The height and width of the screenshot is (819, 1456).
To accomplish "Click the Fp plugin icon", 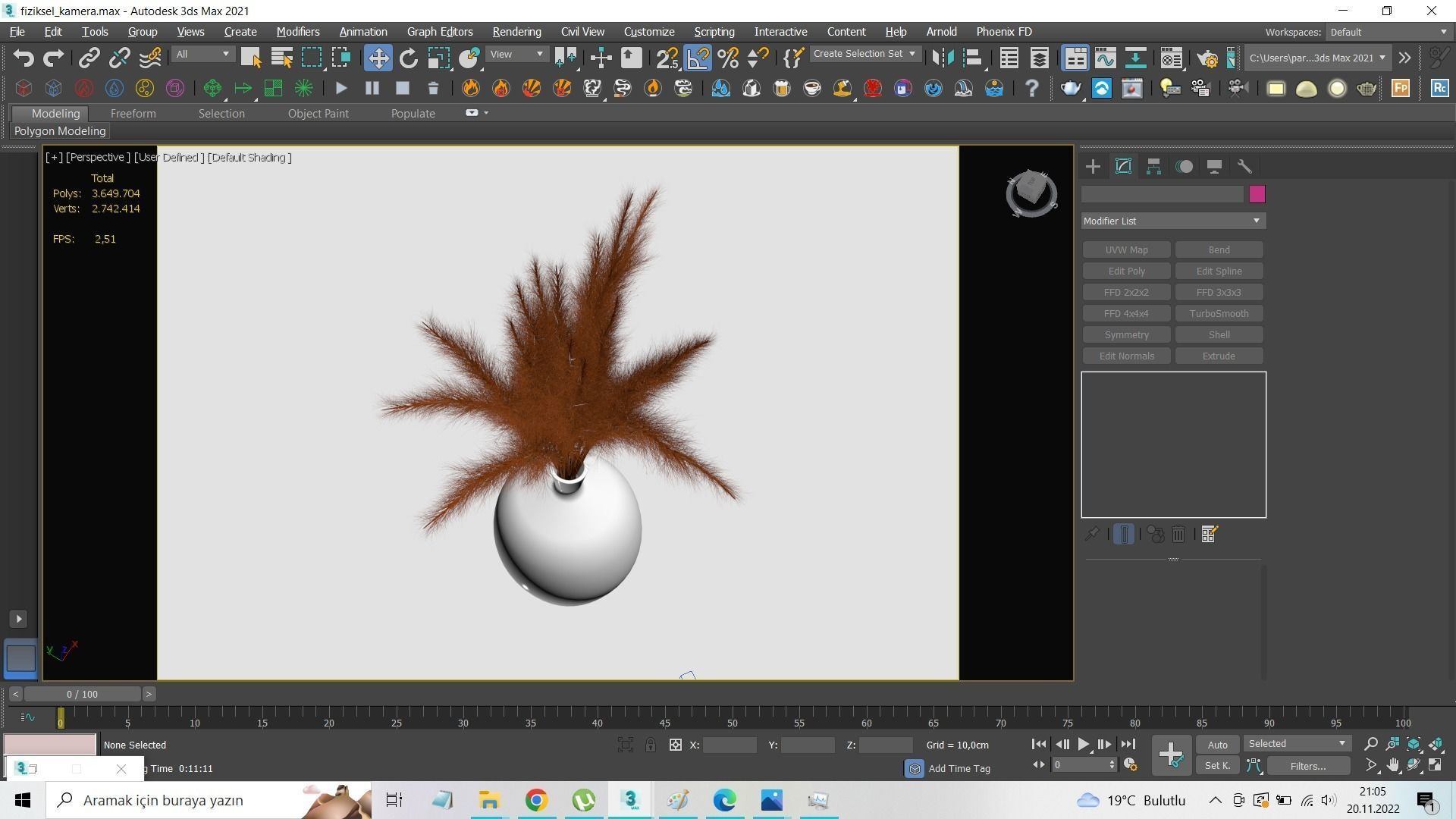I will point(1401,88).
